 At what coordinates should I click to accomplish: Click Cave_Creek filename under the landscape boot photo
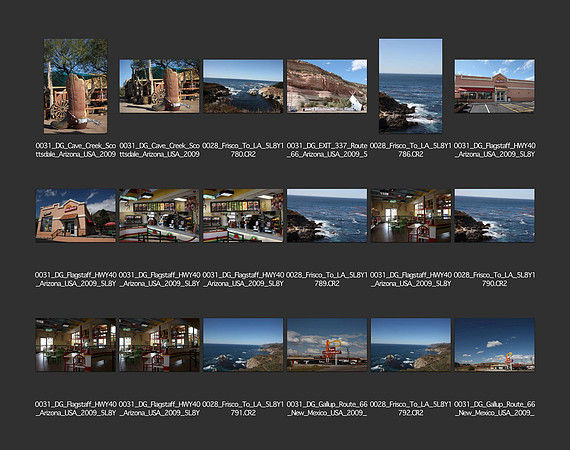(159, 150)
